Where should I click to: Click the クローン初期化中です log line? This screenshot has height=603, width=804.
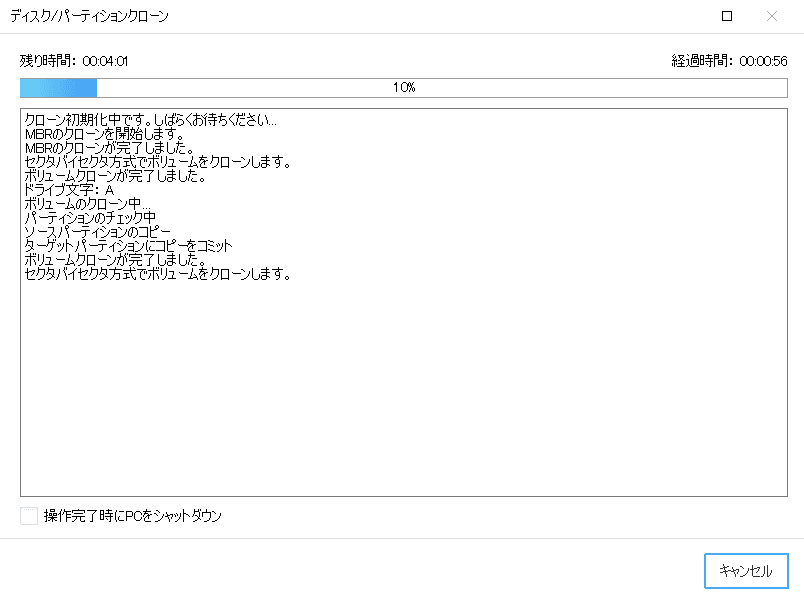[150, 120]
